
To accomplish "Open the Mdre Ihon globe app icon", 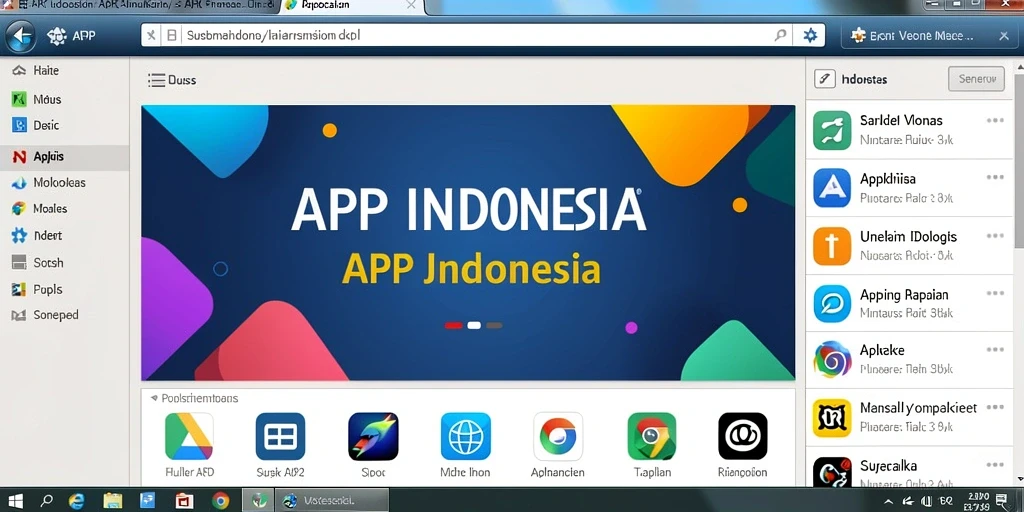I will tap(466, 436).
